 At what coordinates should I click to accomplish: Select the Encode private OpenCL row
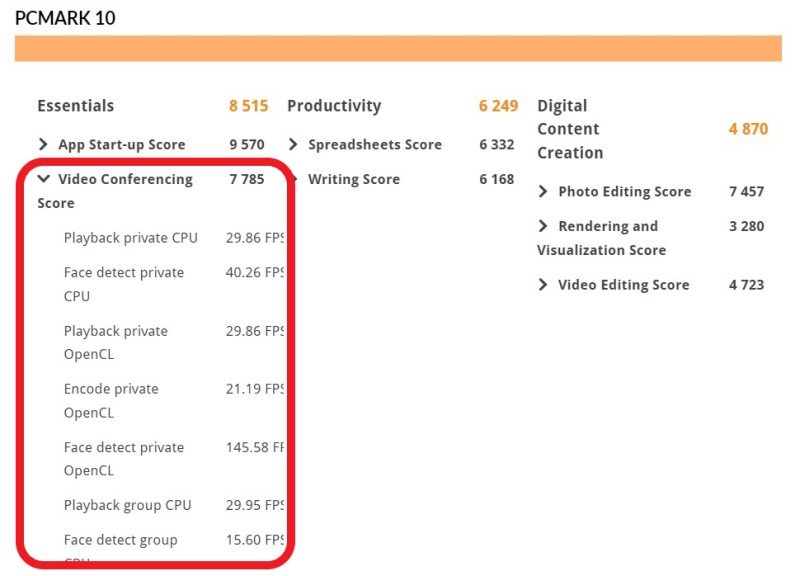click(x=173, y=400)
